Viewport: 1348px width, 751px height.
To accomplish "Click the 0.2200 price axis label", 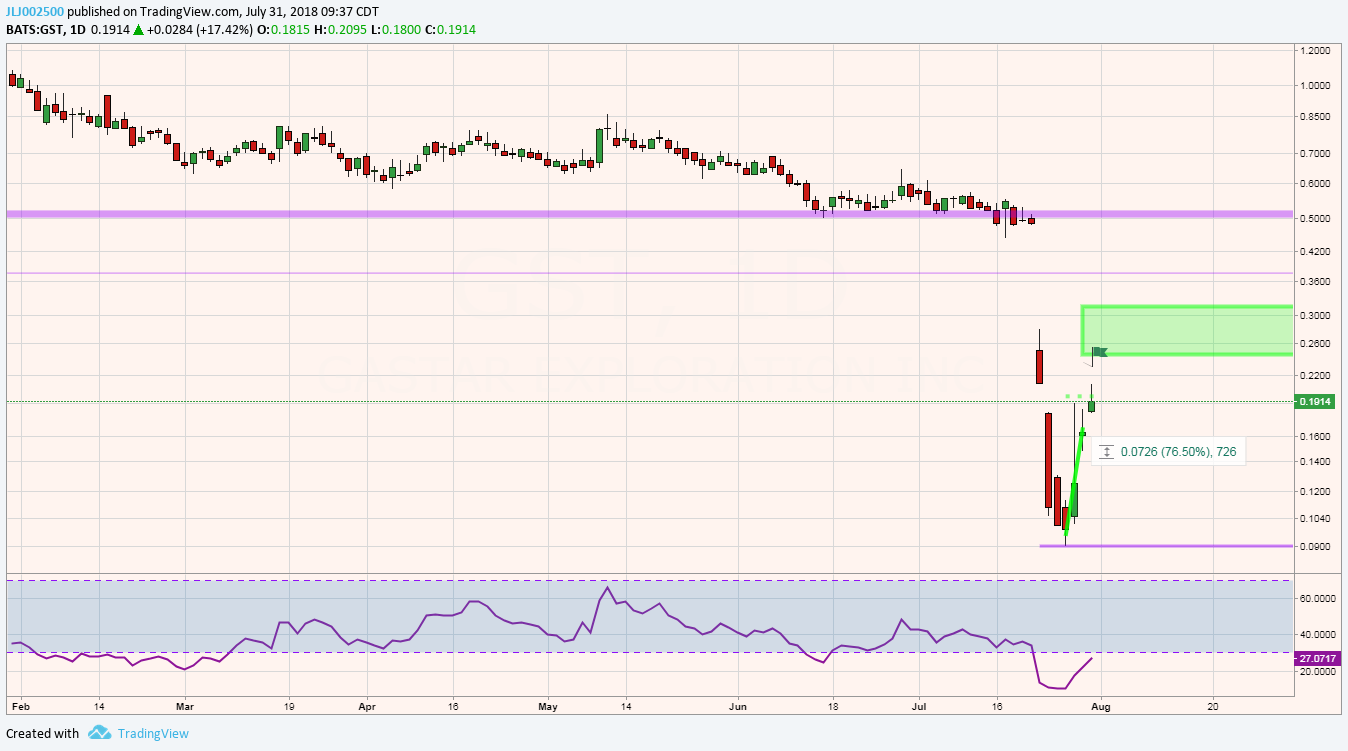I will pyautogui.click(x=1316, y=376).
